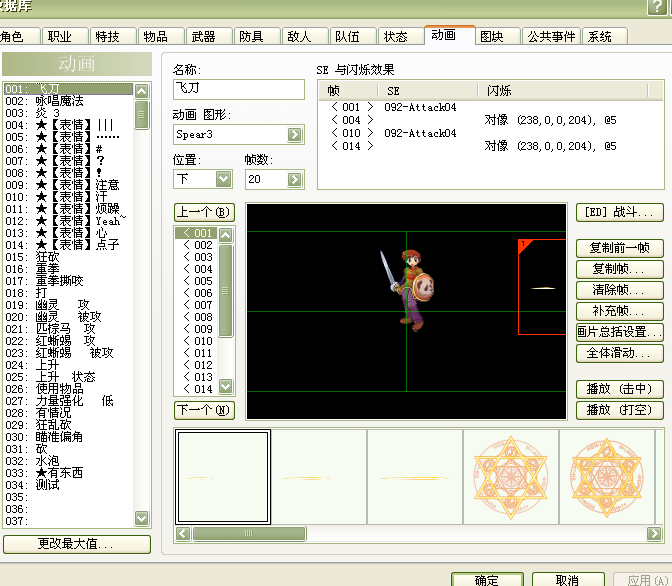Viewport: 672px width, 586px height.
Task: Click the 下一个 (N) button
Action: point(204,410)
